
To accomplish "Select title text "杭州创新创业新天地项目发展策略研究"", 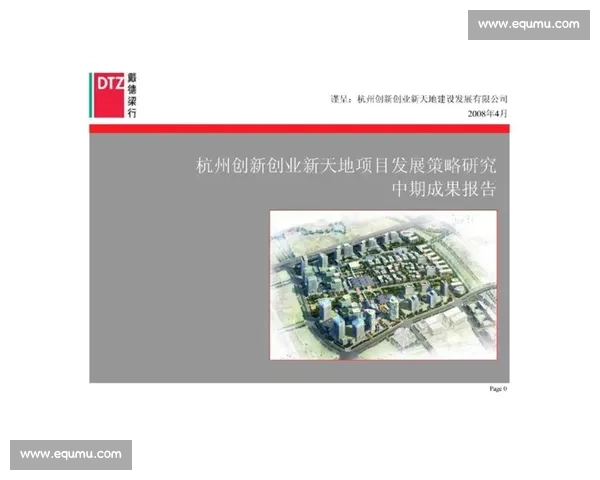I will click(346, 165).
